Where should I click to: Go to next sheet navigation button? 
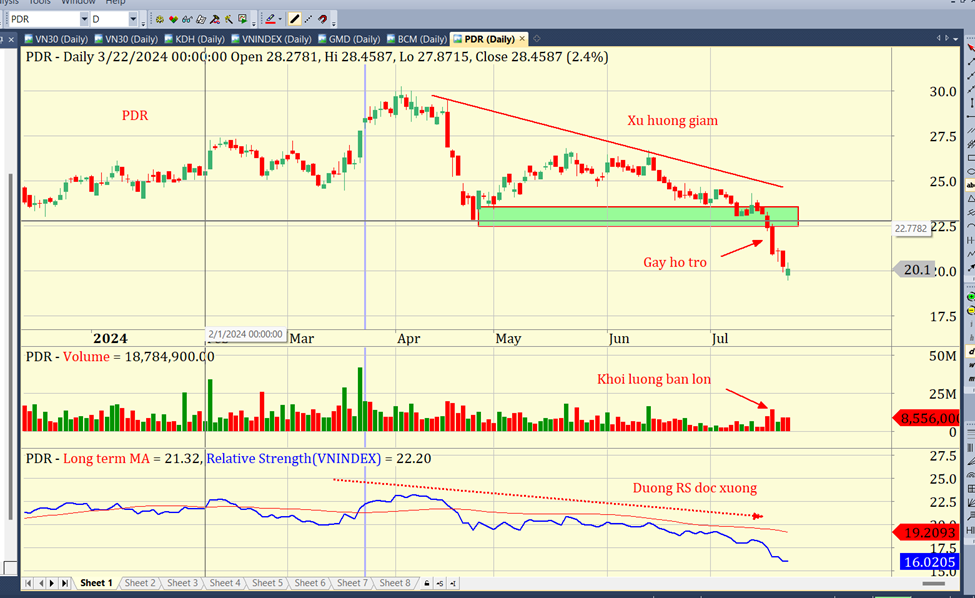[x=52, y=583]
